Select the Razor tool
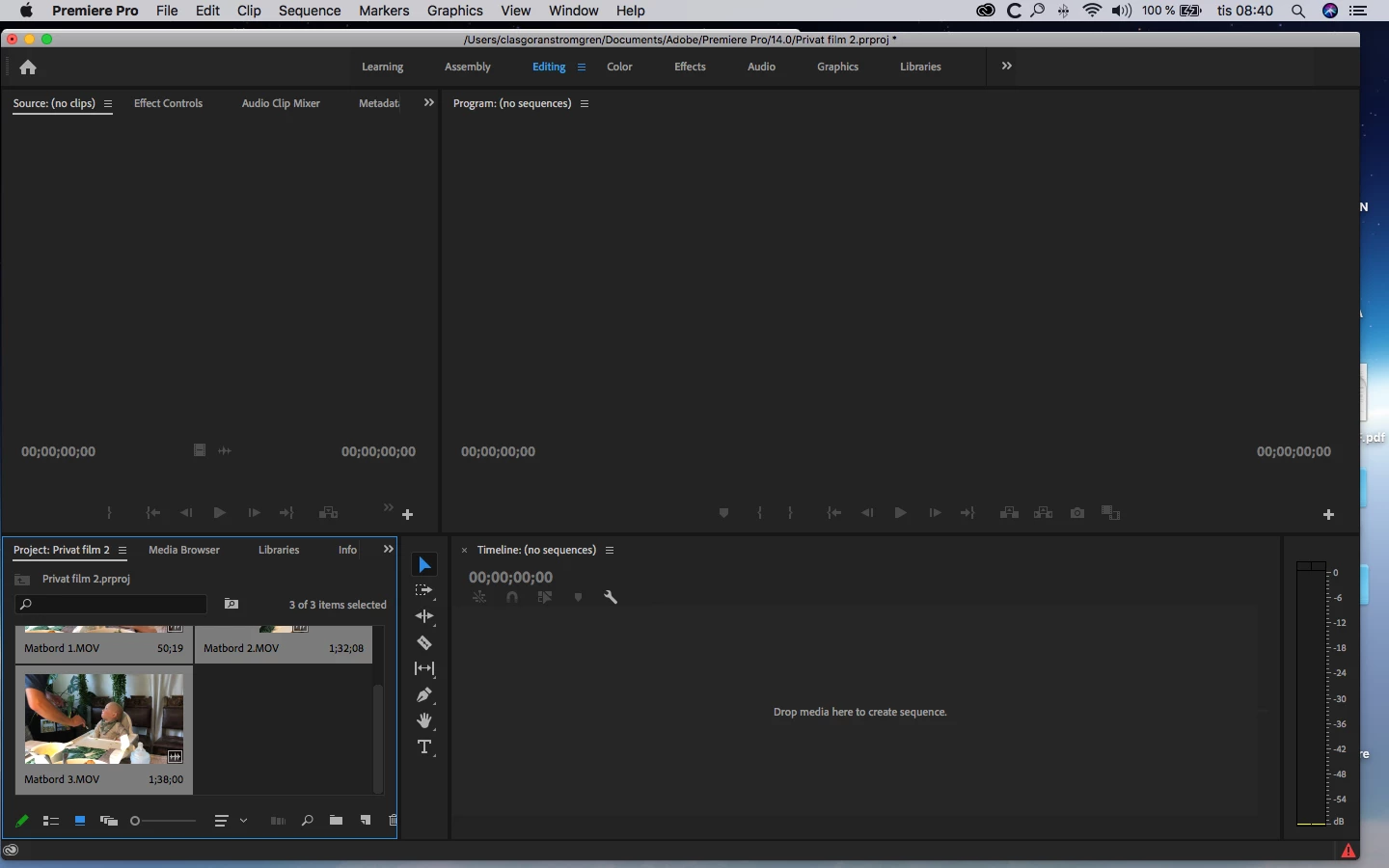Image resolution: width=1389 pixels, height=868 pixels. point(424,642)
